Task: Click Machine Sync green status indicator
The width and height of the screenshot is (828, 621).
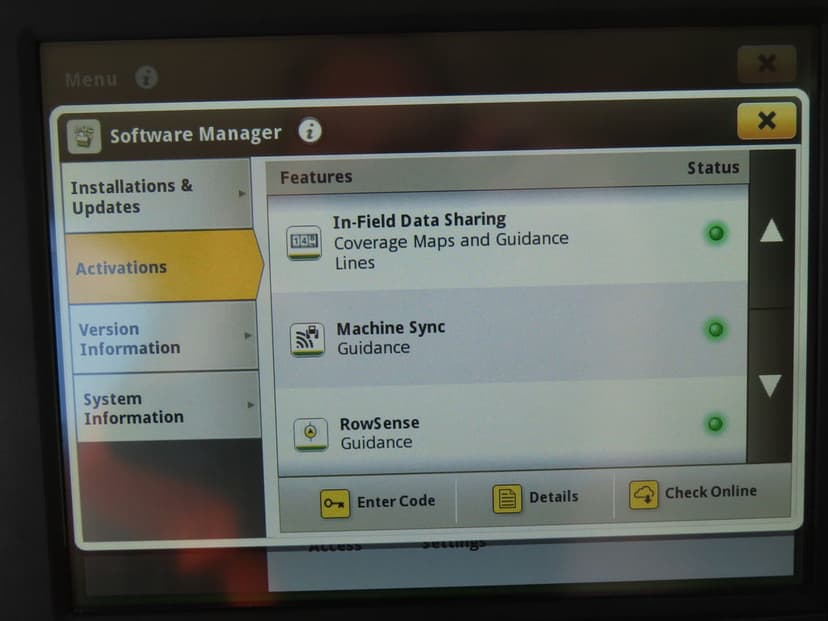Action: pos(716,330)
